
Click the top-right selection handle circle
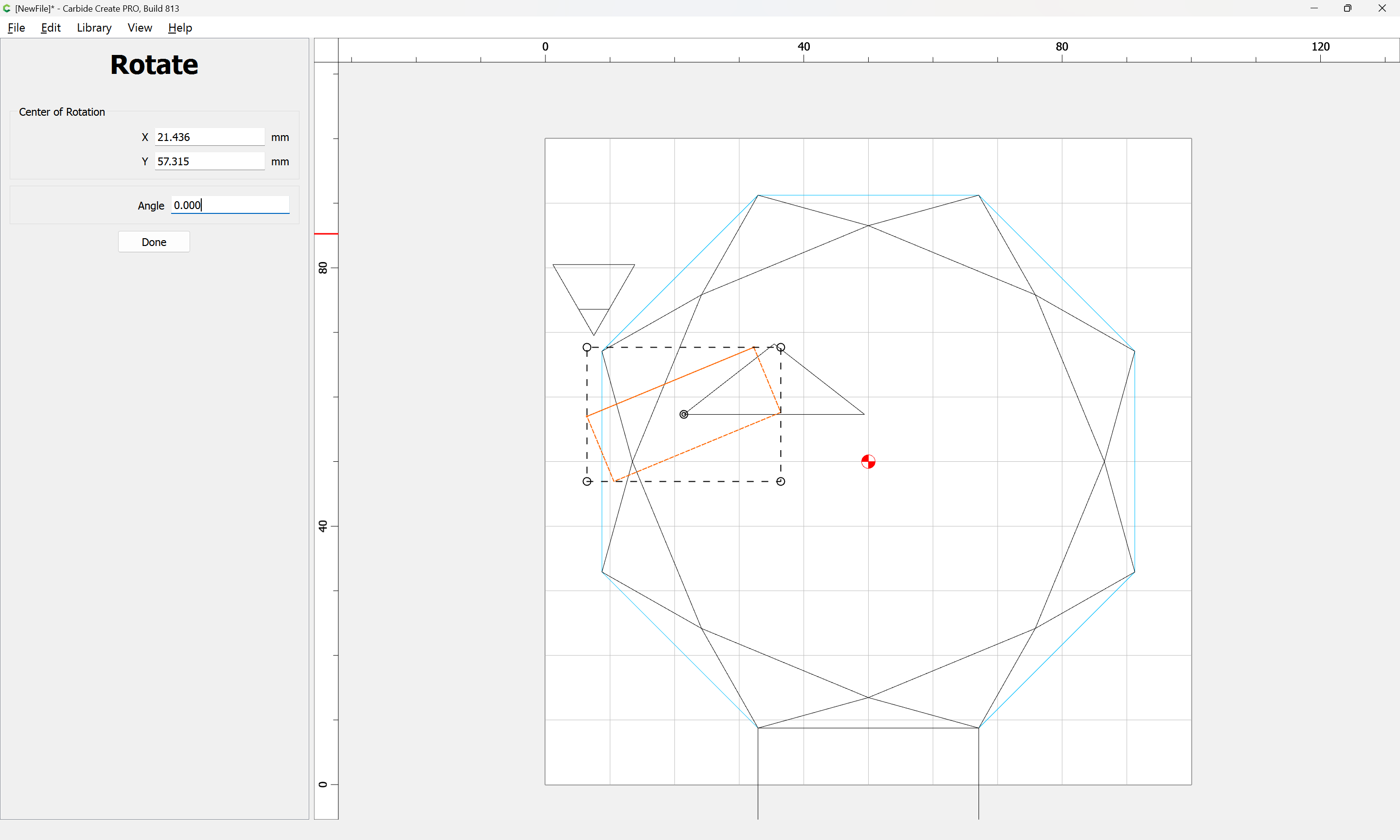pyautogui.click(x=780, y=347)
